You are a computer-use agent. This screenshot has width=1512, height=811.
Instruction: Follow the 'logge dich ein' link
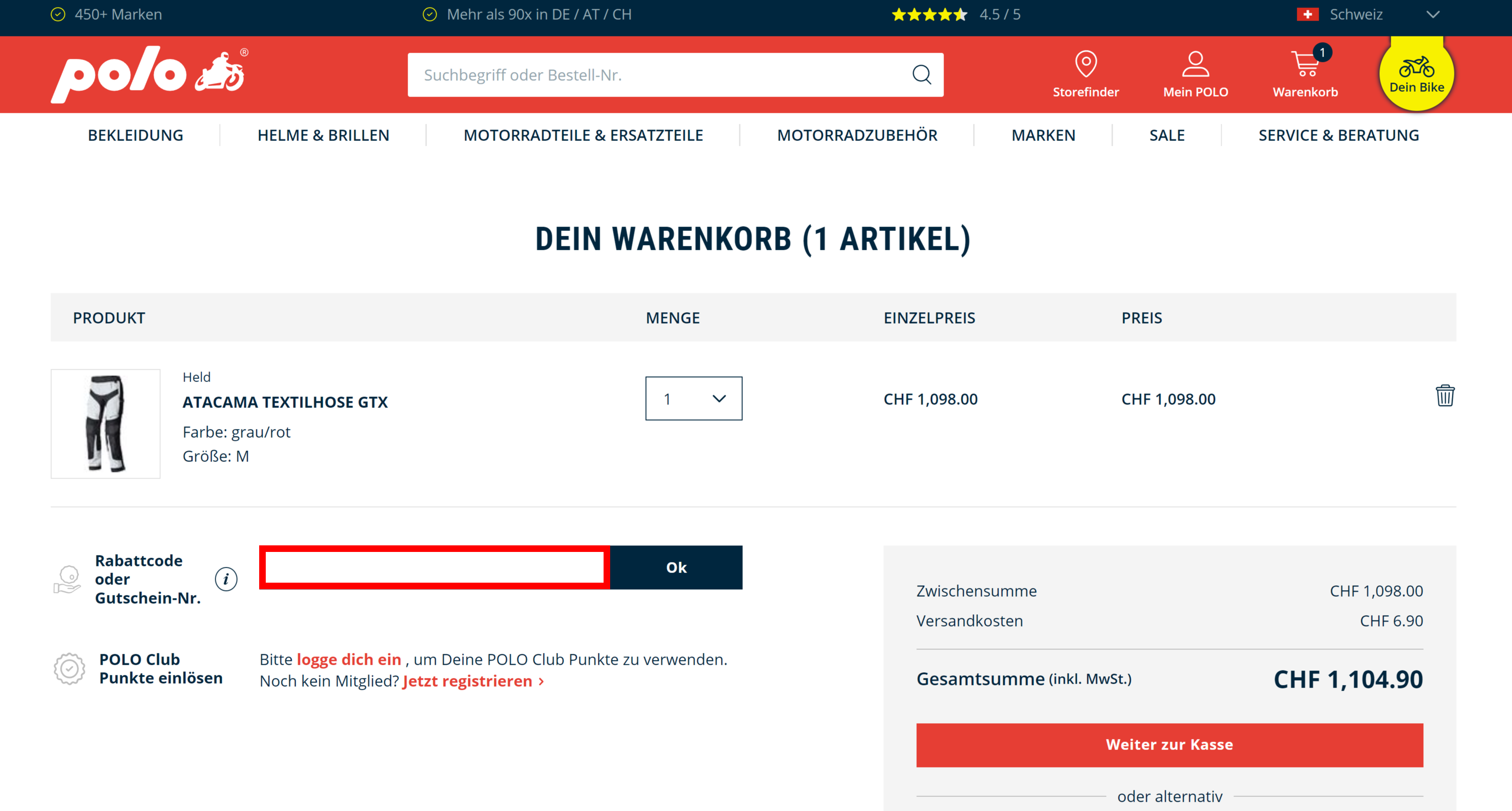[x=349, y=659]
